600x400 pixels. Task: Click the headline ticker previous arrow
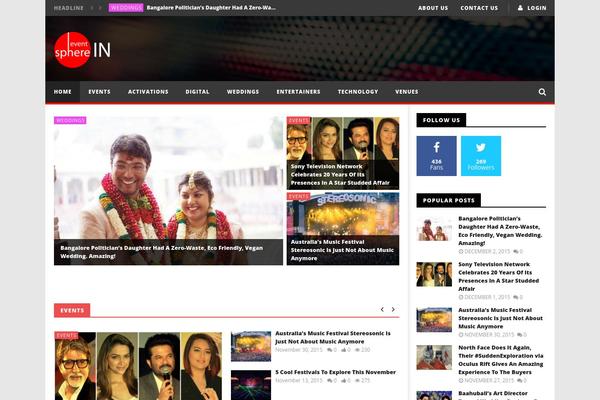tap(92, 8)
